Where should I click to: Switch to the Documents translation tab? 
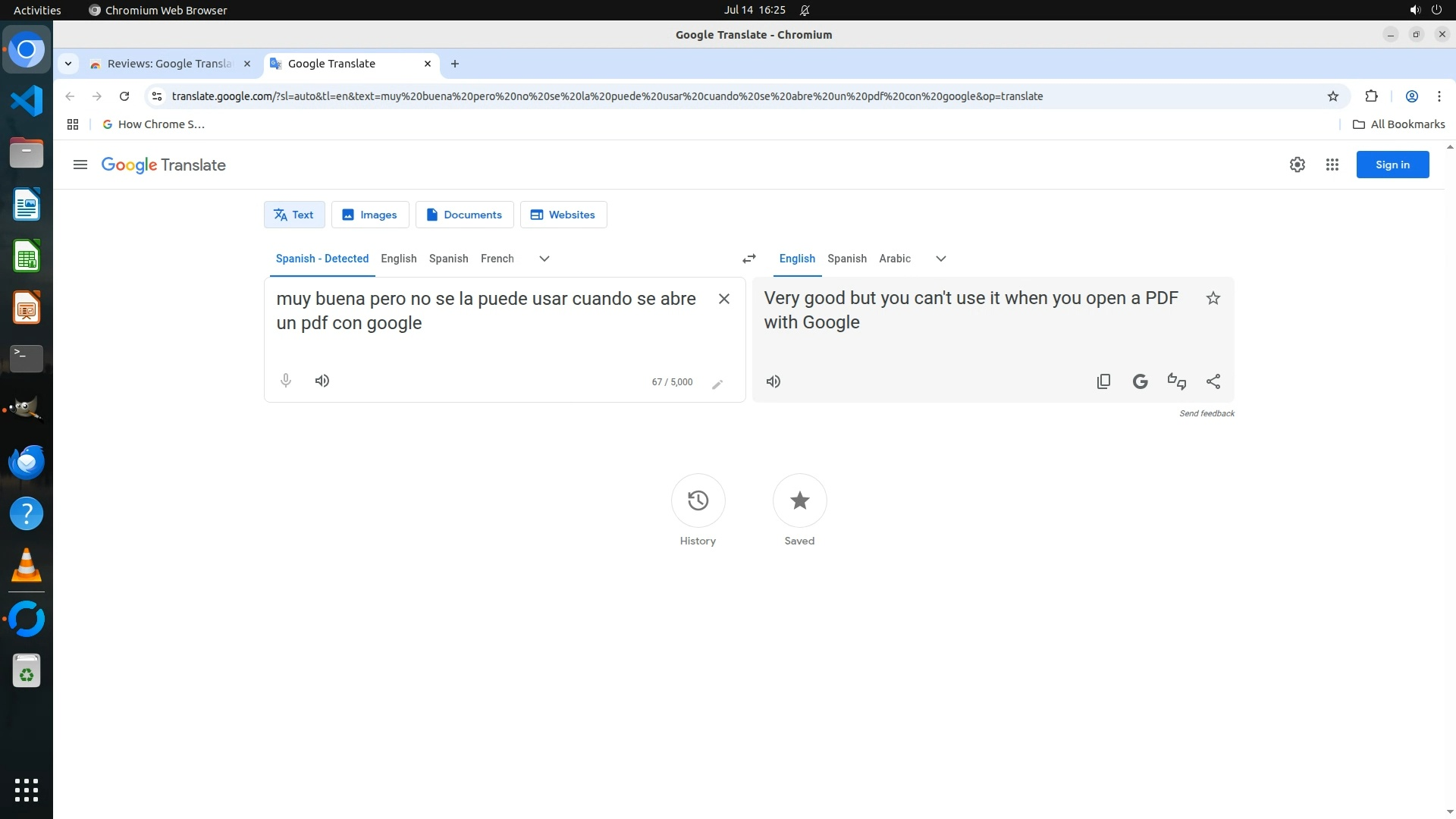click(x=464, y=215)
